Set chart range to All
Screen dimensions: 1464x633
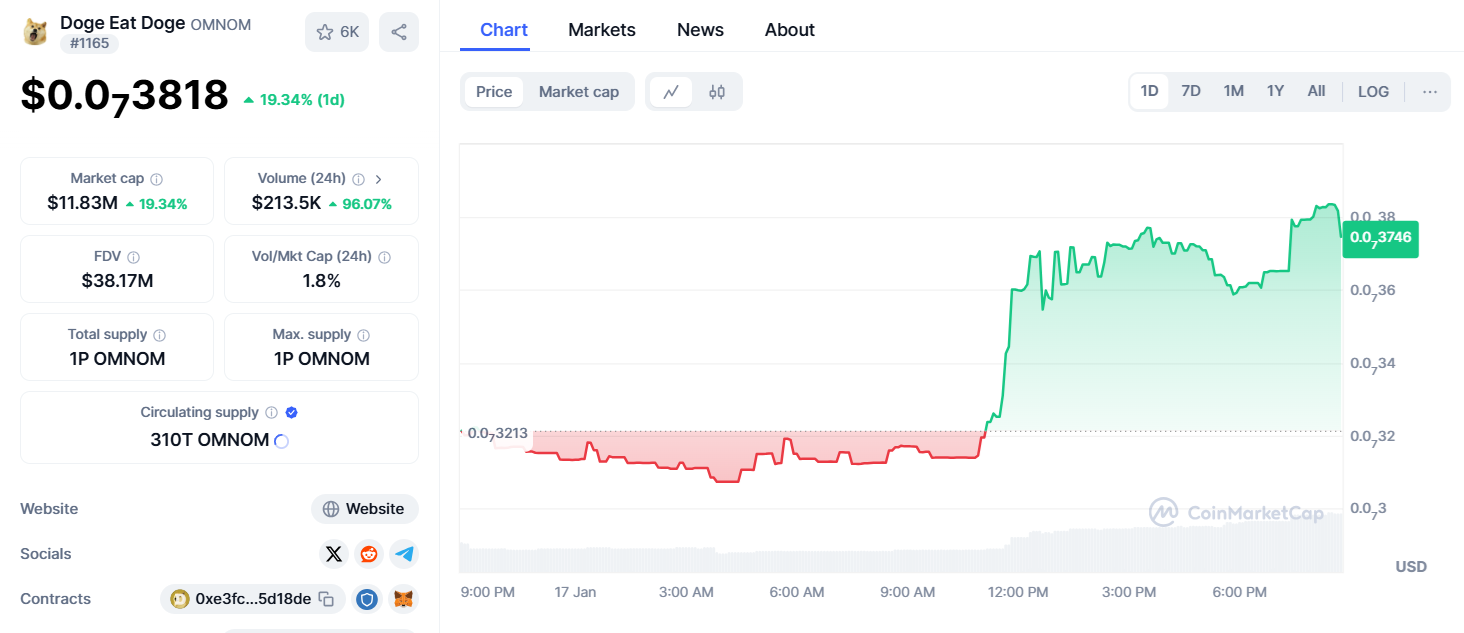[x=1316, y=91]
